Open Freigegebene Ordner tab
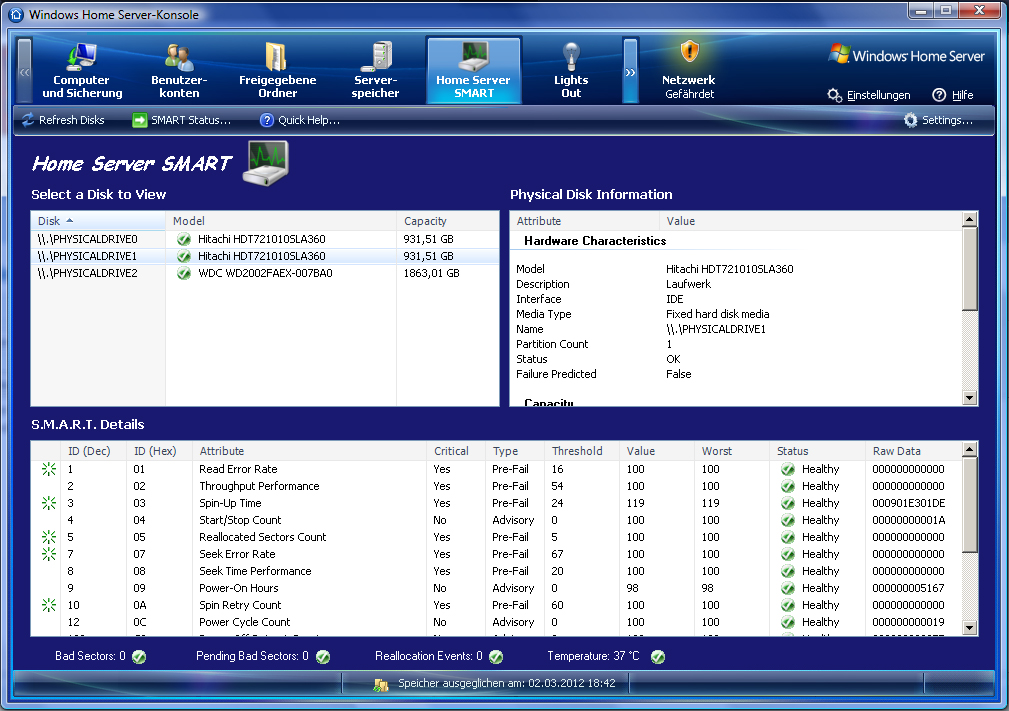The image size is (1009, 711). [277, 71]
